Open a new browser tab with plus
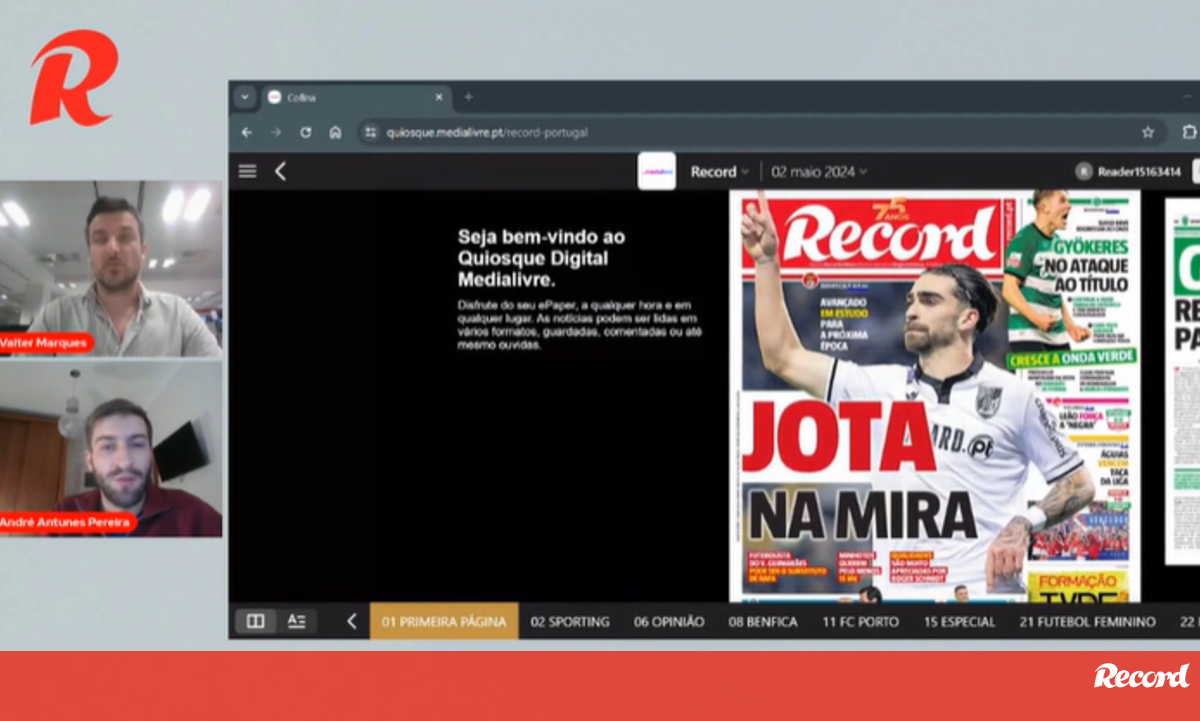Screen dimensions: 1200x721 point(468,97)
